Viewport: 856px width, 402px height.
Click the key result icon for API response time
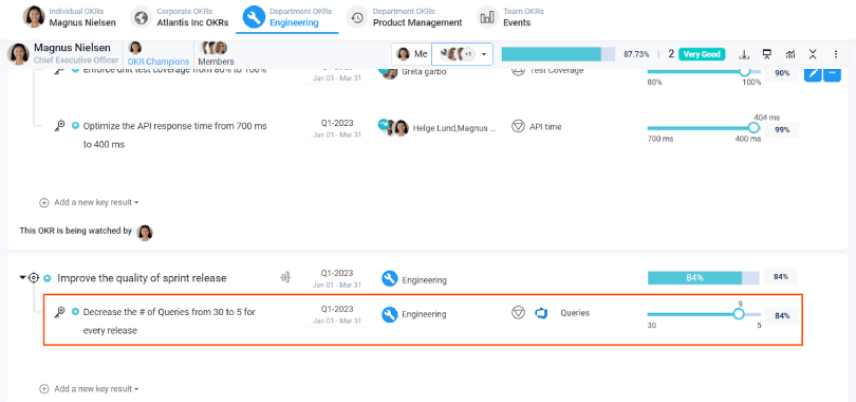60,126
